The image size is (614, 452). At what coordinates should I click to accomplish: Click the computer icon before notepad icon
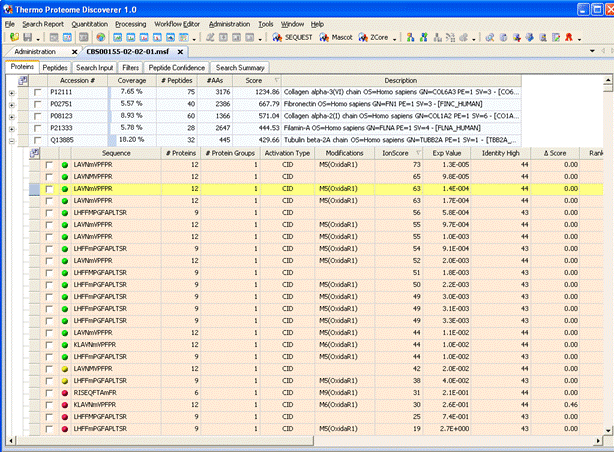click(x=543, y=38)
